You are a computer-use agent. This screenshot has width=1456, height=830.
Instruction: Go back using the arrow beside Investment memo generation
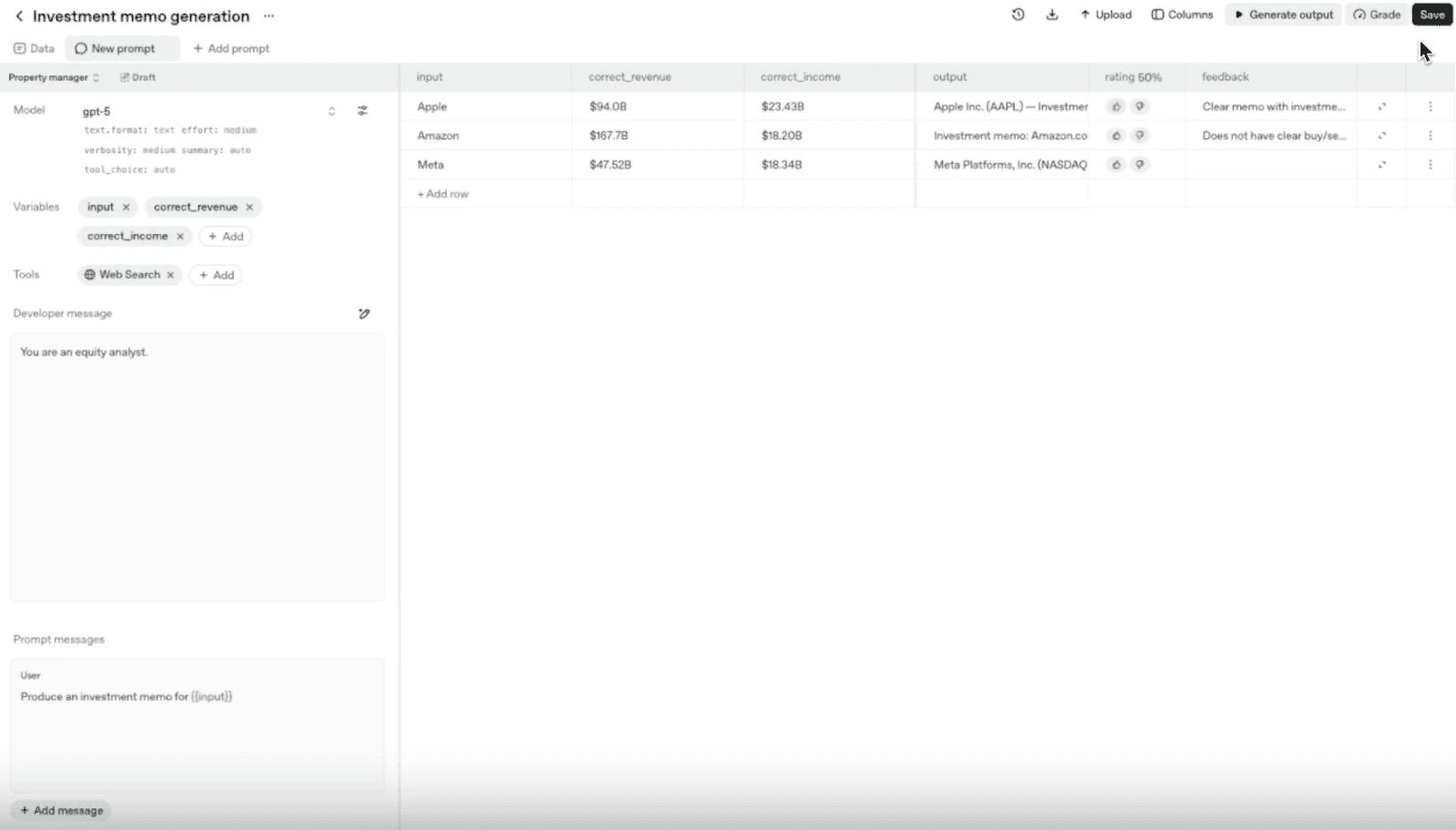tap(19, 16)
